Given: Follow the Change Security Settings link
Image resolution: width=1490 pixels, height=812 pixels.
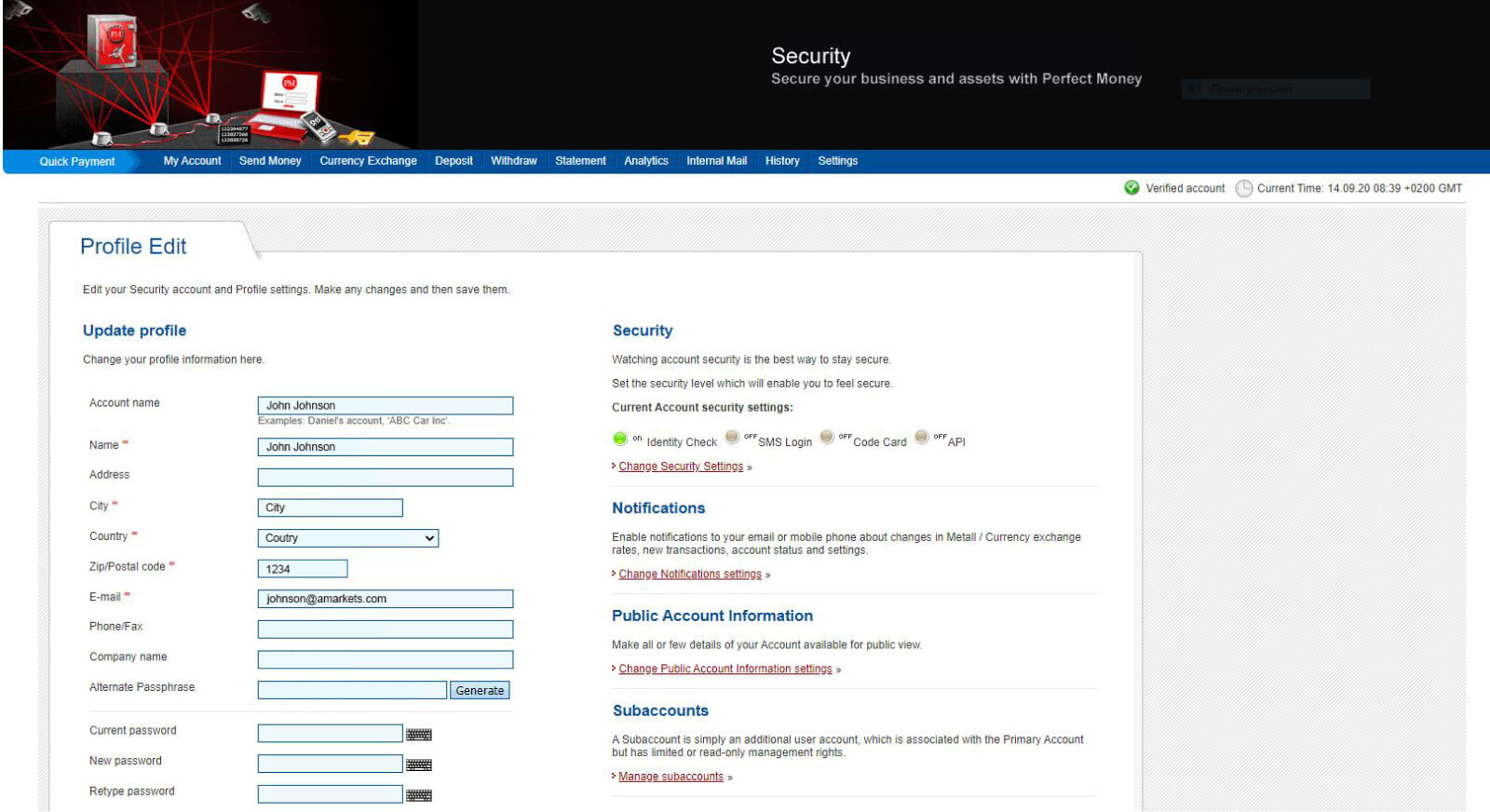Looking at the screenshot, I should coord(681,467).
